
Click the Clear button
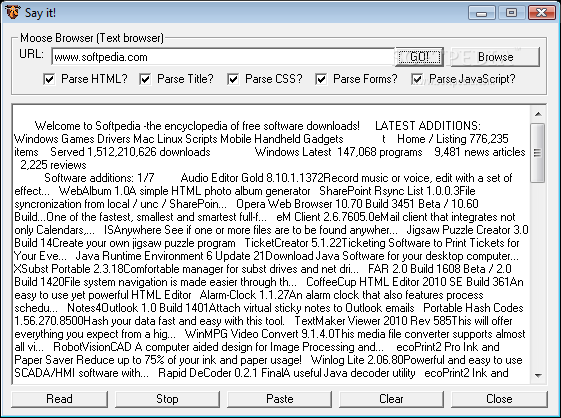391,399
